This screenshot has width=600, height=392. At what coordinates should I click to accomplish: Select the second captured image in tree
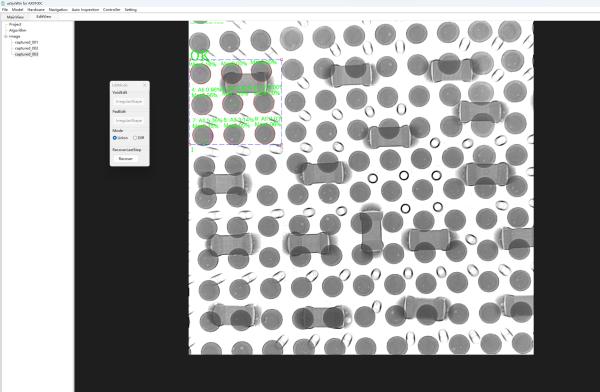pyautogui.click(x=26, y=49)
